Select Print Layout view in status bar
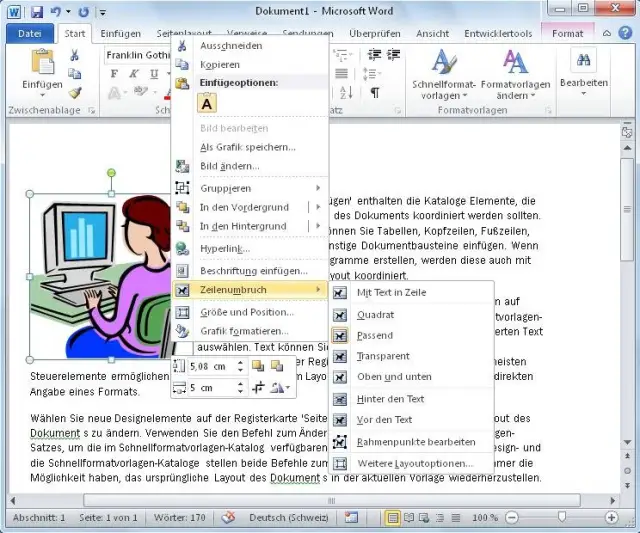This screenshot has height=533, width=640. (393, 518)
